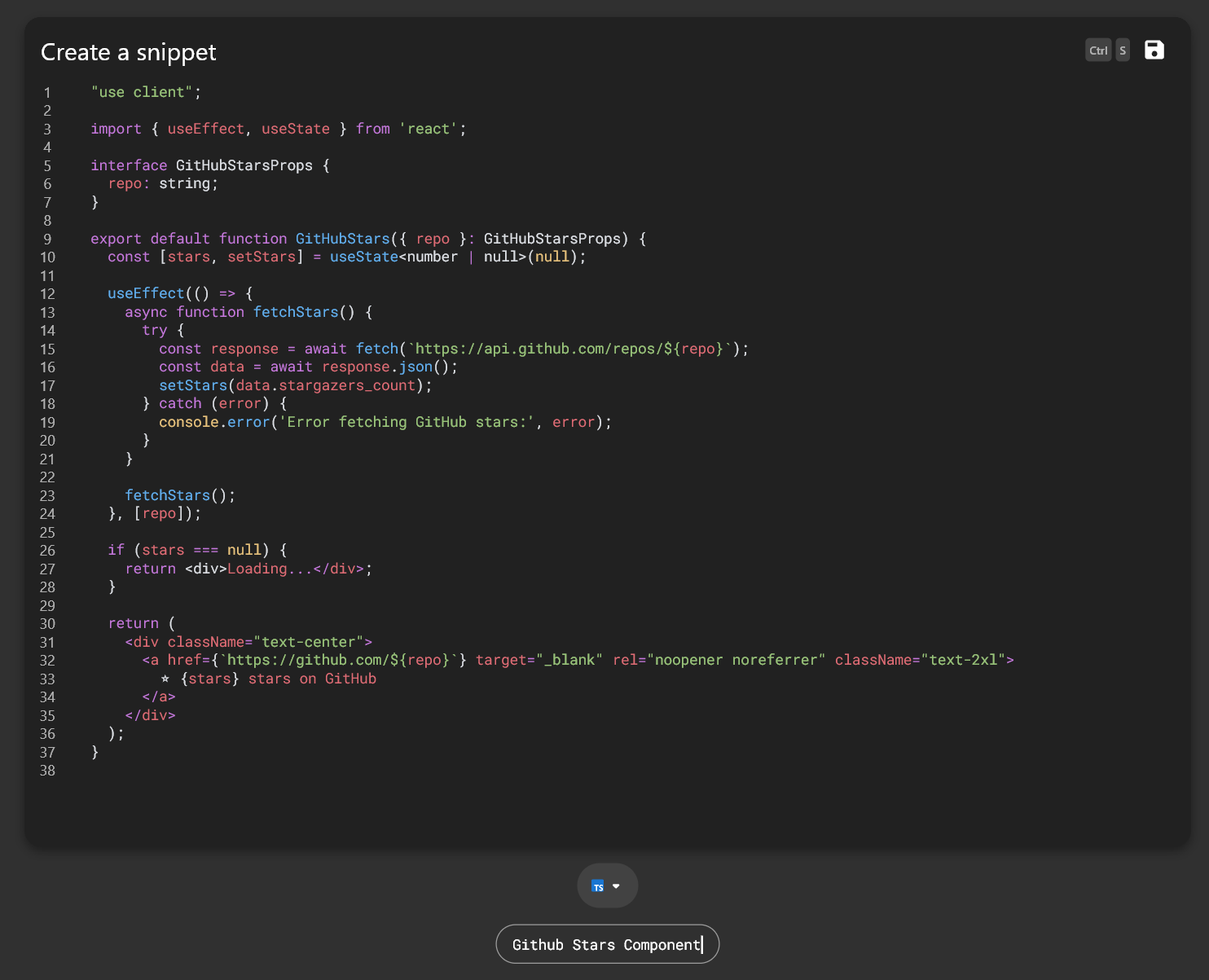Image resolution: width=1209 pixels, height=980 pixels.
Task: Click the Ctrl key shortcut badge
Action: coord(1097,50)
